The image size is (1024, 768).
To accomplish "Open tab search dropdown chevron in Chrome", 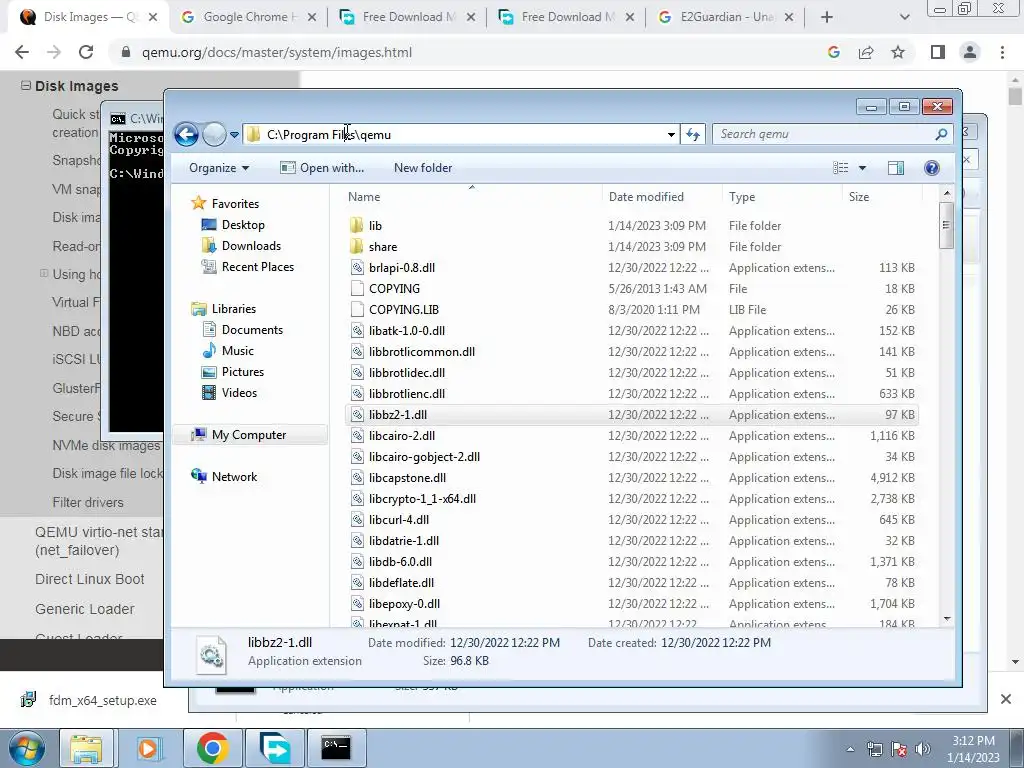I will tap(904, 17).
